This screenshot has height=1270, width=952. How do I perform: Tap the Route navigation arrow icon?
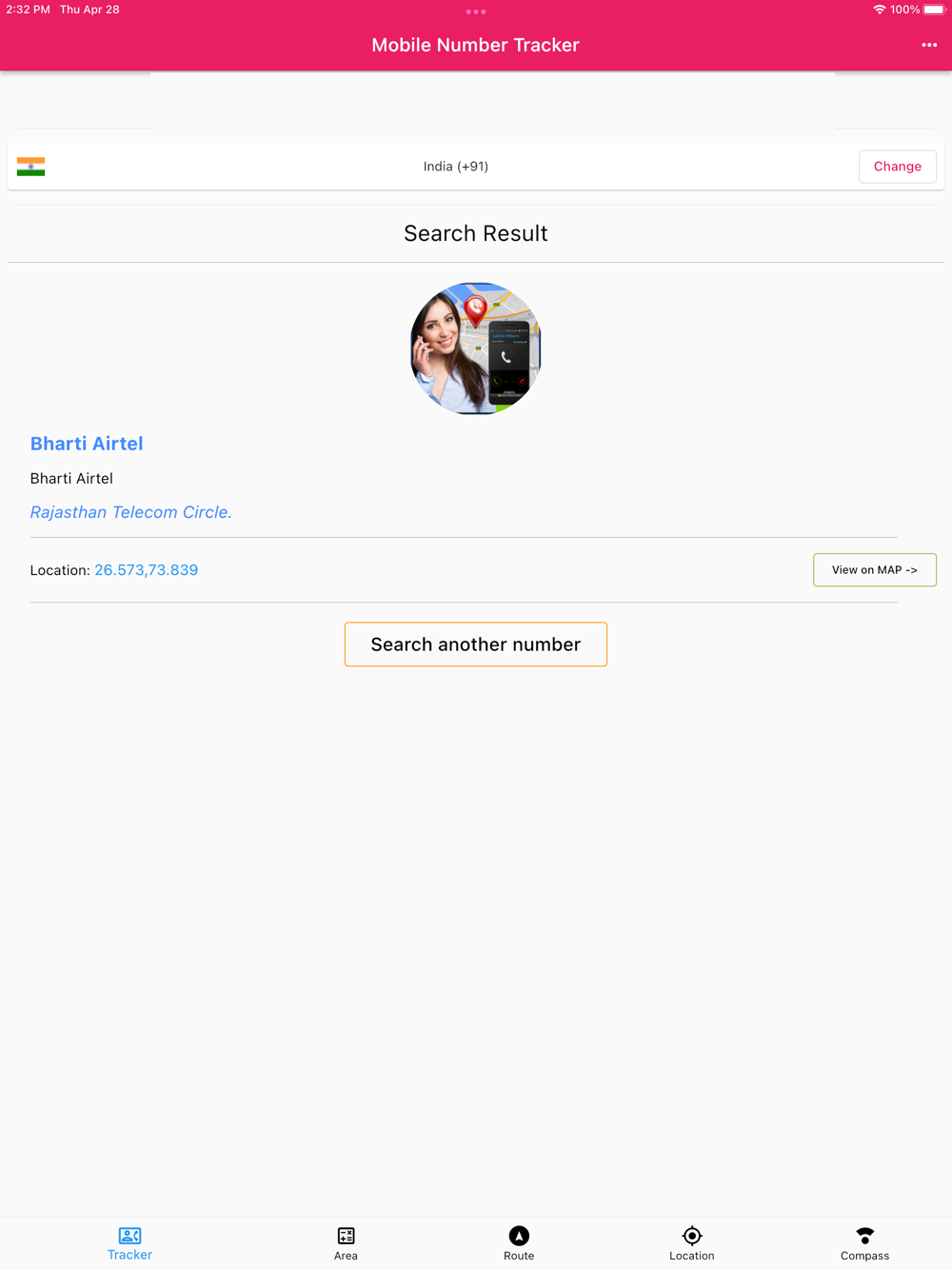(x=519, y=1236)
